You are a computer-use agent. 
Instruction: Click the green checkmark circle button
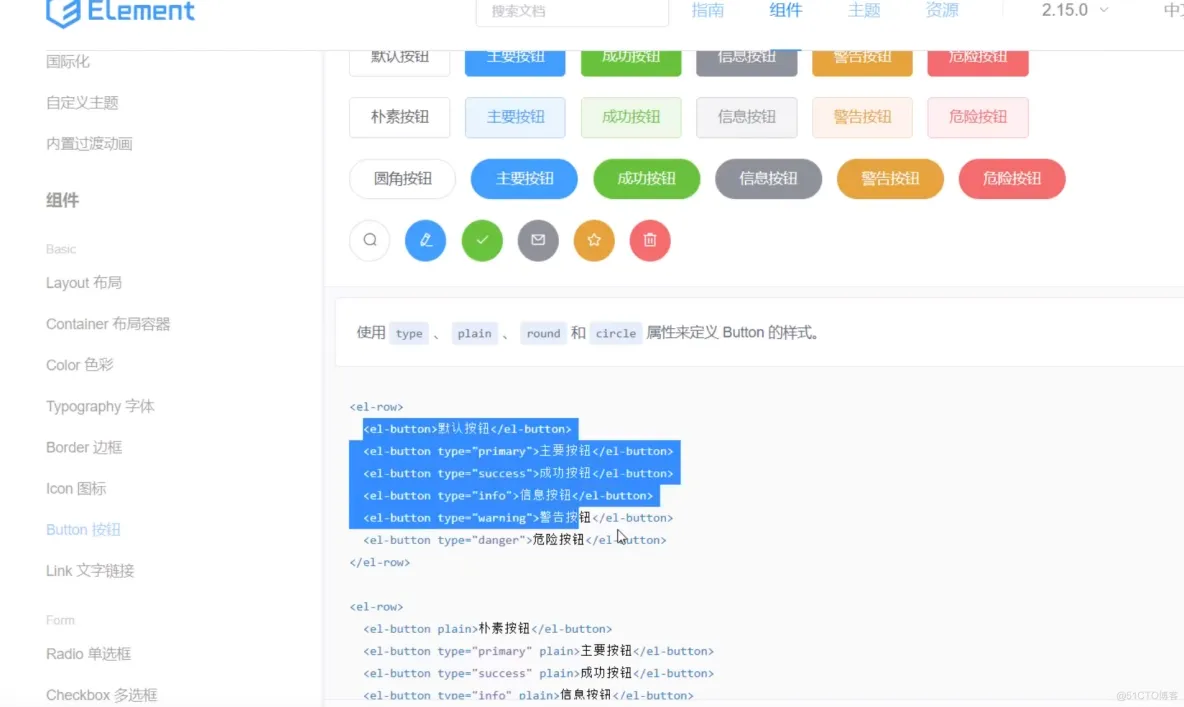tap(481, 240)
